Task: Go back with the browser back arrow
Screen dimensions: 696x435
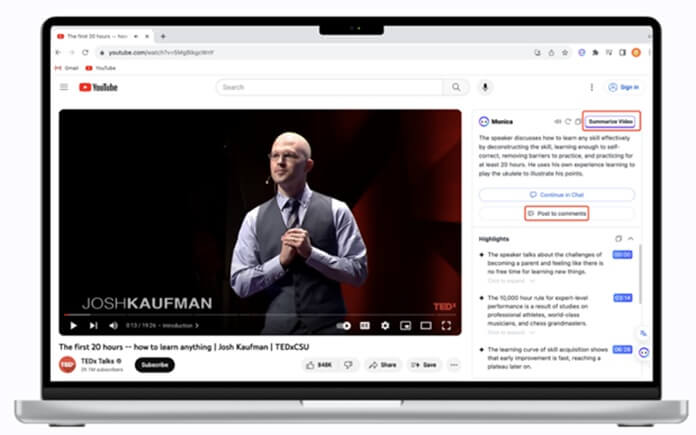Action: (x=58, y=52)
